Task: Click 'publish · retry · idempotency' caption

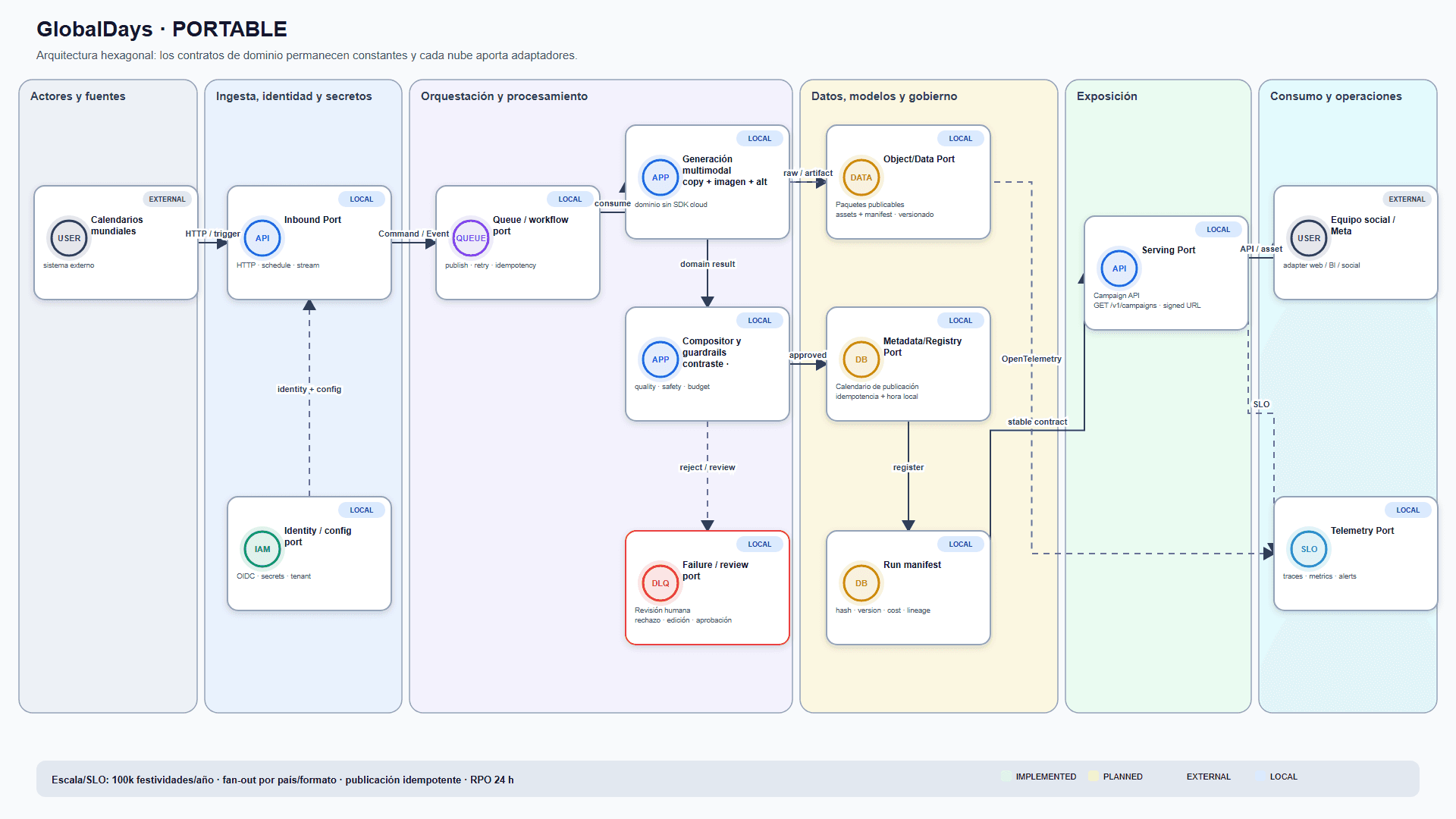Action: [x=491, y=265]
